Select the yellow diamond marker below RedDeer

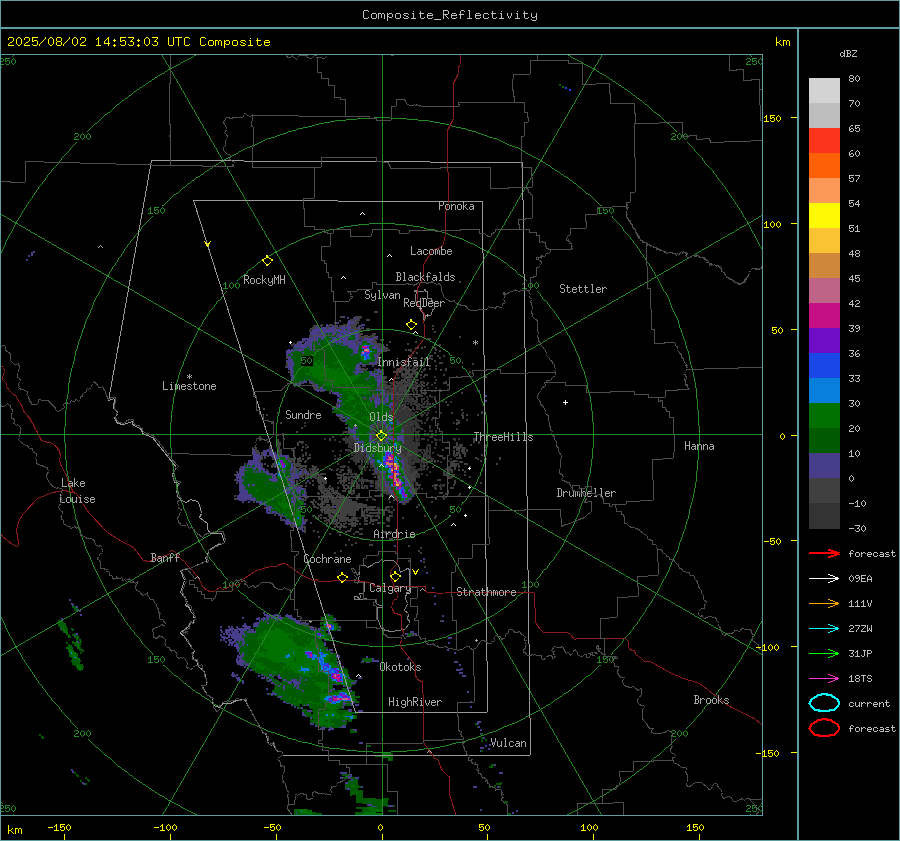click(411, 325)
